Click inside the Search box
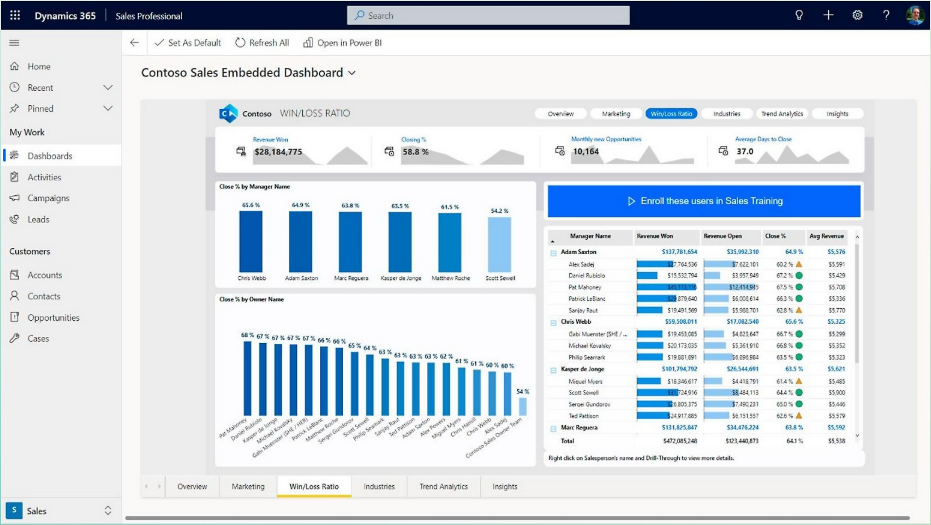931x525 pixels. tap(488, 15)
